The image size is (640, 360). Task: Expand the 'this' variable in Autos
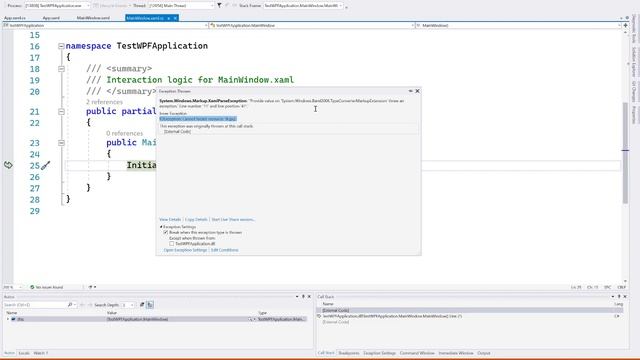tap(8, 319)
